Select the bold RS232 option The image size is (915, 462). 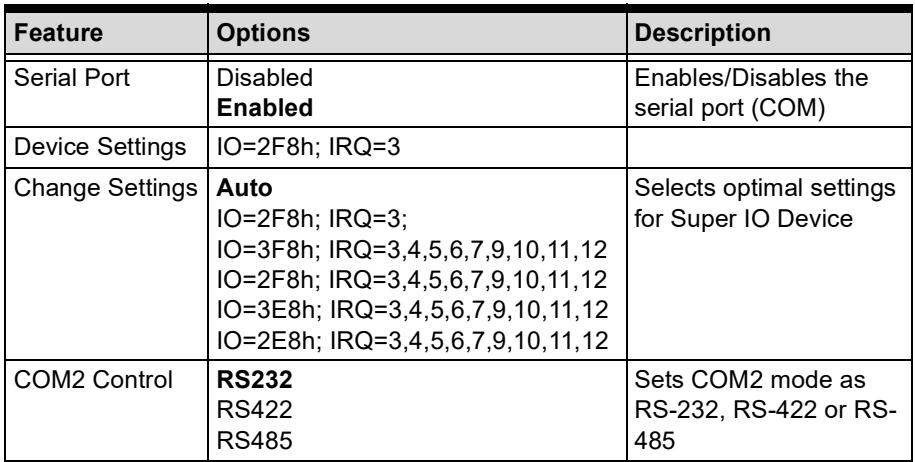[x=254, y=380]
